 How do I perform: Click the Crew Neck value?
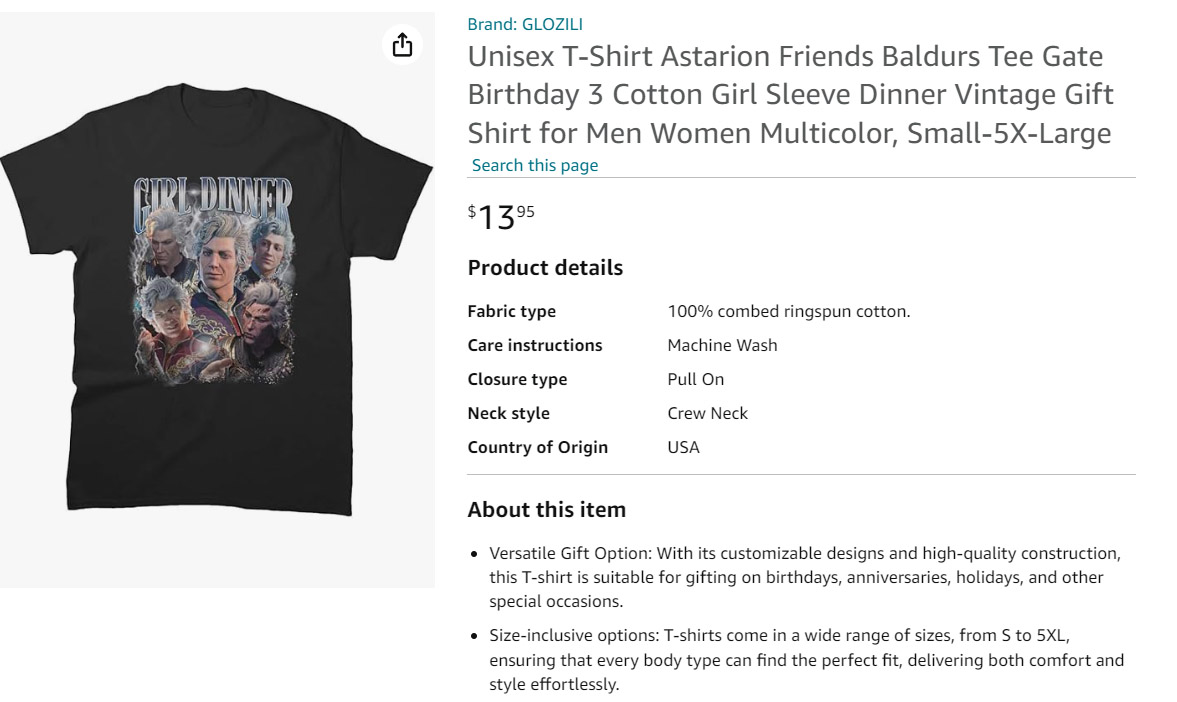coord(707,413)
